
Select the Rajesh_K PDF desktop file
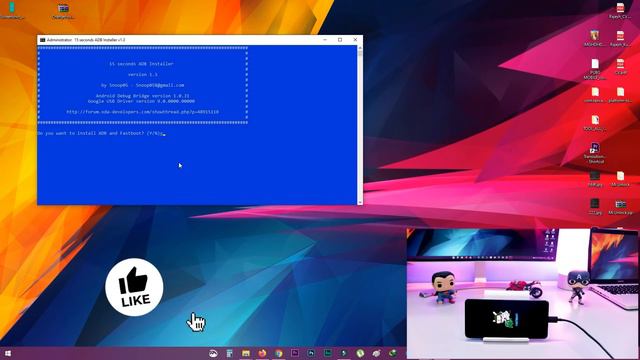pyautogui.click(x=620, y=38)
